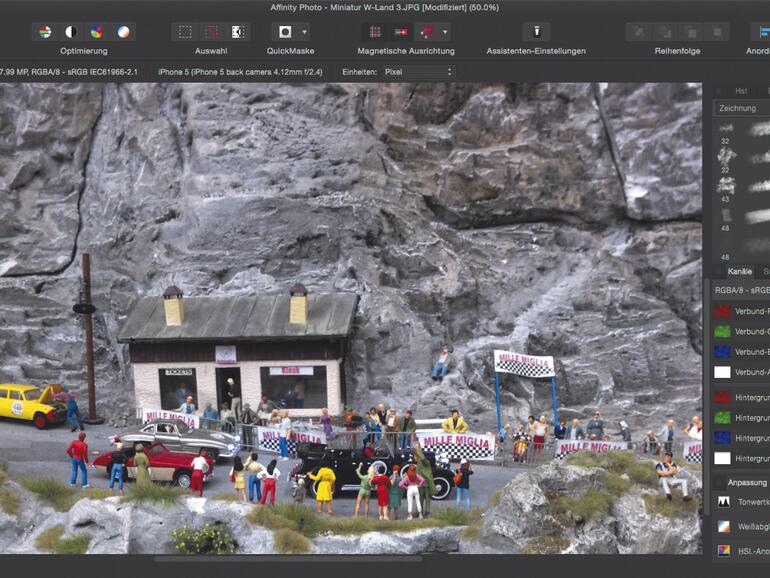Click the blue Verbund channel swatch
The width and height of the screenshot is (770, 578).
(722, 352)
